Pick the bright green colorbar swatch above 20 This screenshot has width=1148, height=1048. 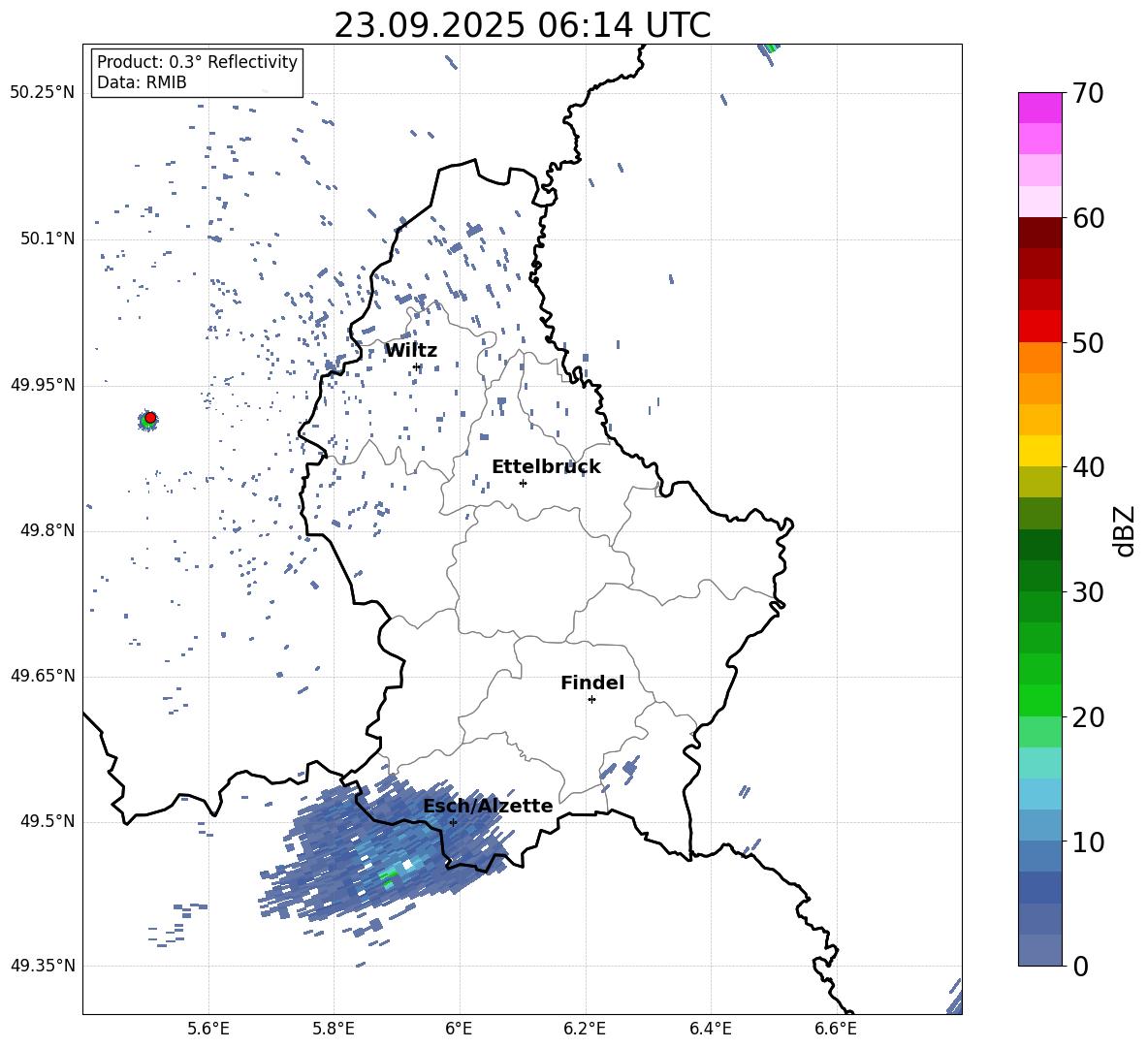pyautogui.click(x=1039, y=701)
